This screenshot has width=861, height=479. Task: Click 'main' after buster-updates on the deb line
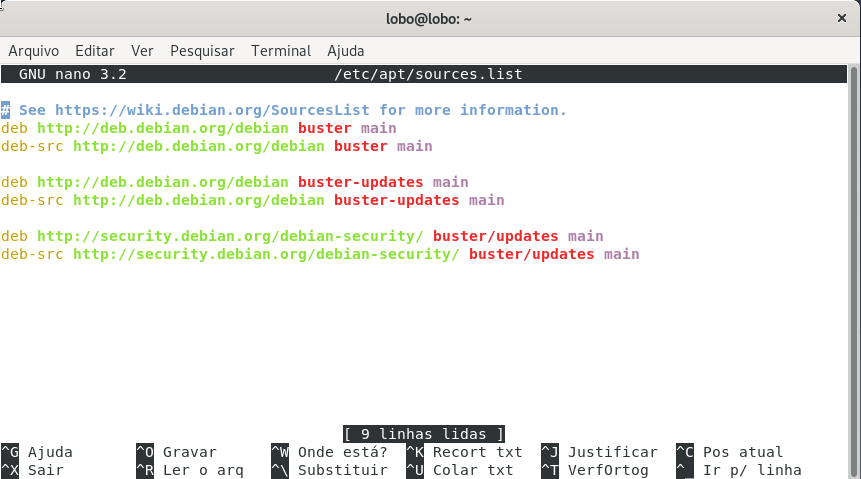[450, 182]
